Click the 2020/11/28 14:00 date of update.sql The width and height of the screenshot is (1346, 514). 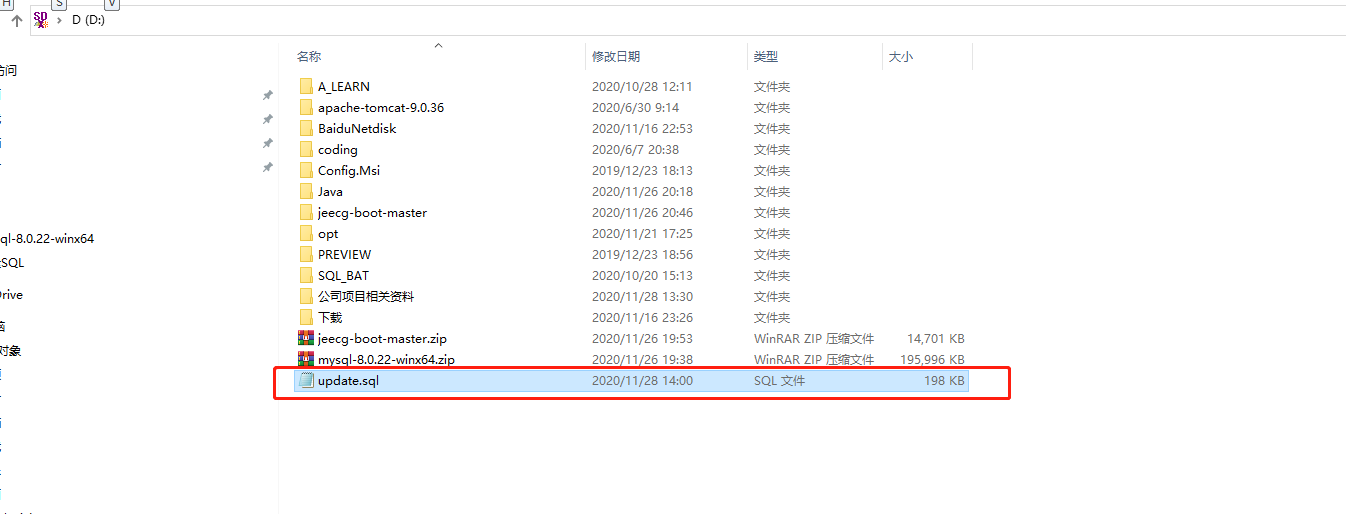(x=642, y=381)
